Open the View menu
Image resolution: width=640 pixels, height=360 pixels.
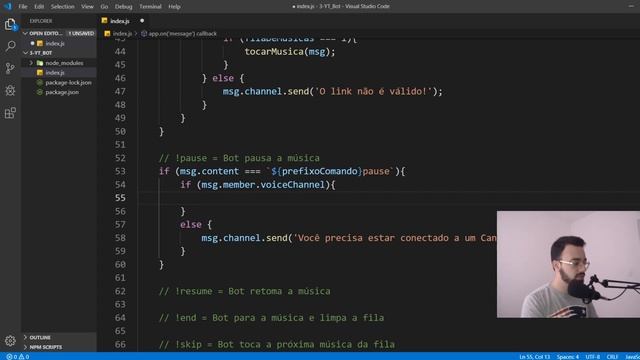pyautogui.click(x=87, y=7)
